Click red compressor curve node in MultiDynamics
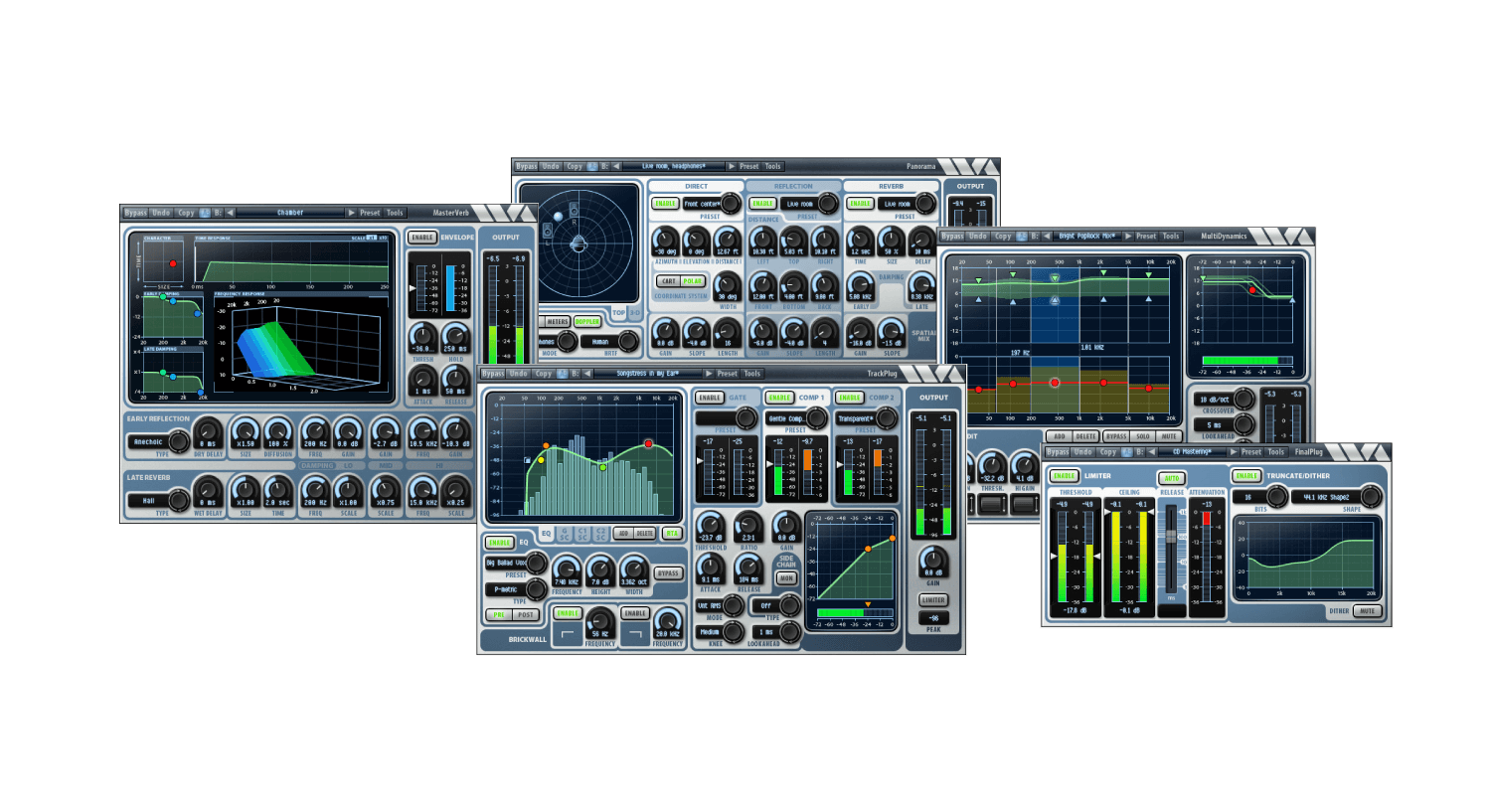The image size is (1491, 812). [x=1252, y=291]
